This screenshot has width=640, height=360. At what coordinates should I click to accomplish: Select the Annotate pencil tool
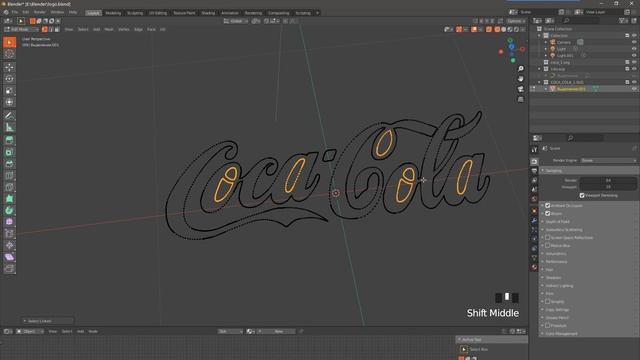(x=9, y=116)
